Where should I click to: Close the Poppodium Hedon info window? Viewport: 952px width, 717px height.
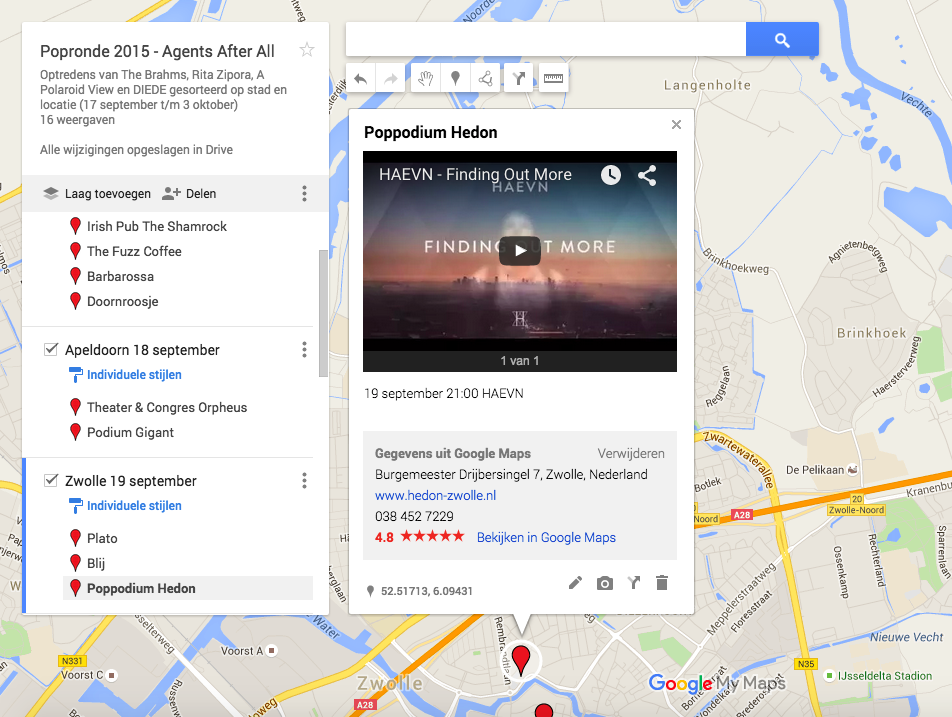coord(676,124)
